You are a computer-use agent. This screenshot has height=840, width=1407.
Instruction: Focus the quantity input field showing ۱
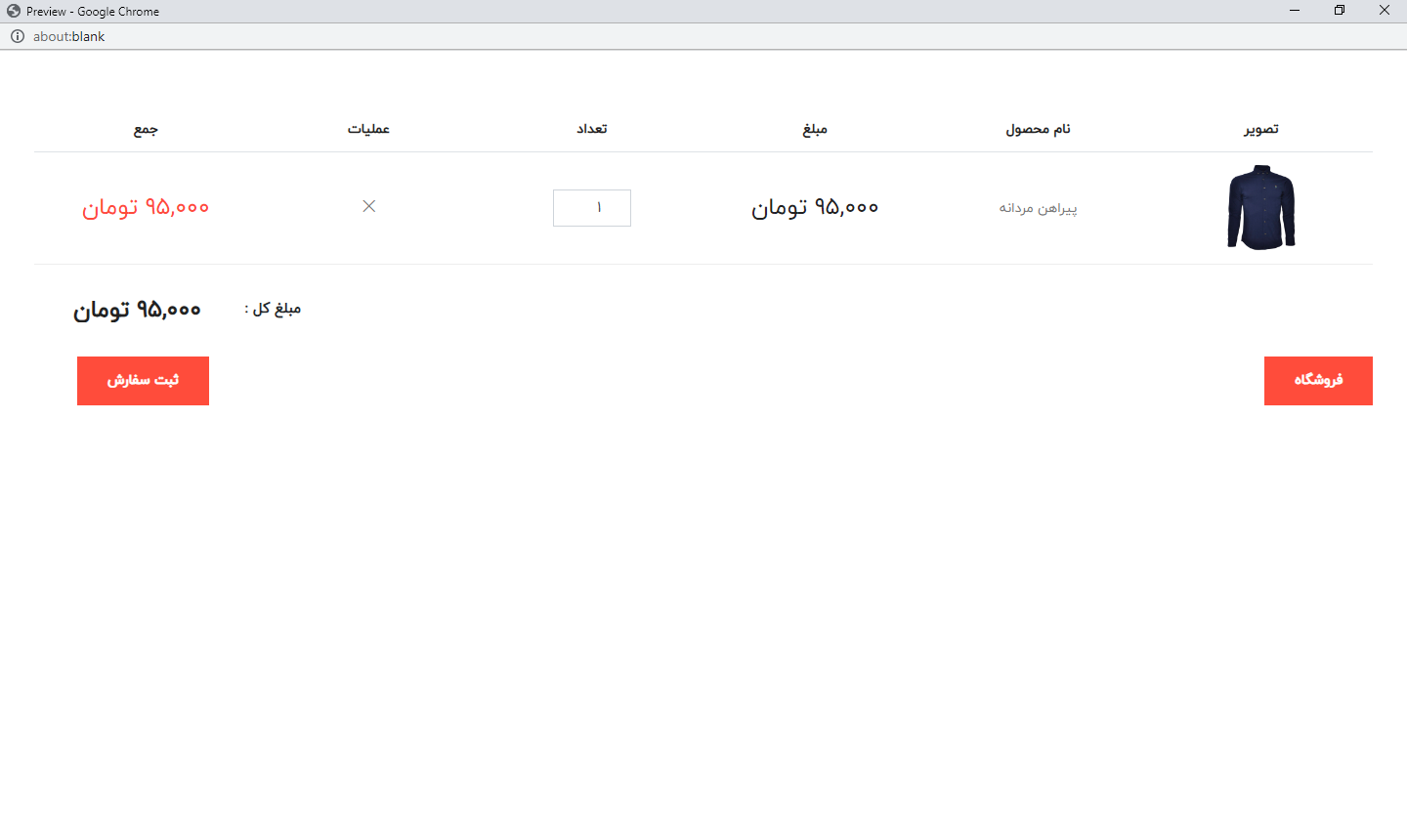[x=592, y=208]
